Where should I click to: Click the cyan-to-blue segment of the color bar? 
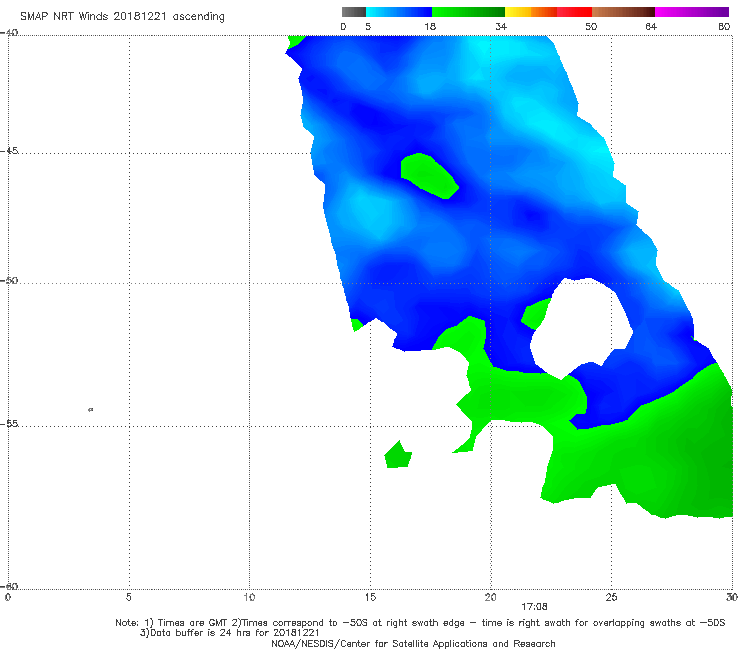tap(399, 12)
